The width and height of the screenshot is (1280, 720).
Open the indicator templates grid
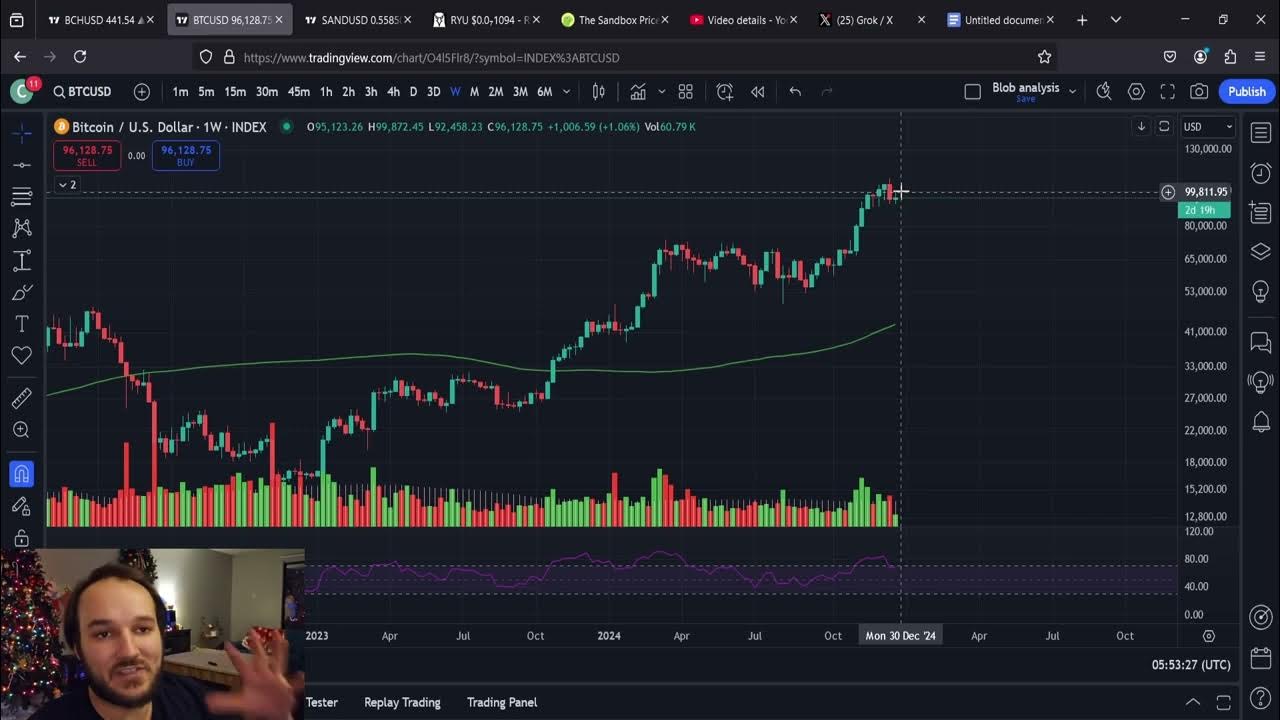pyautogui.click(x=686, y=92)
